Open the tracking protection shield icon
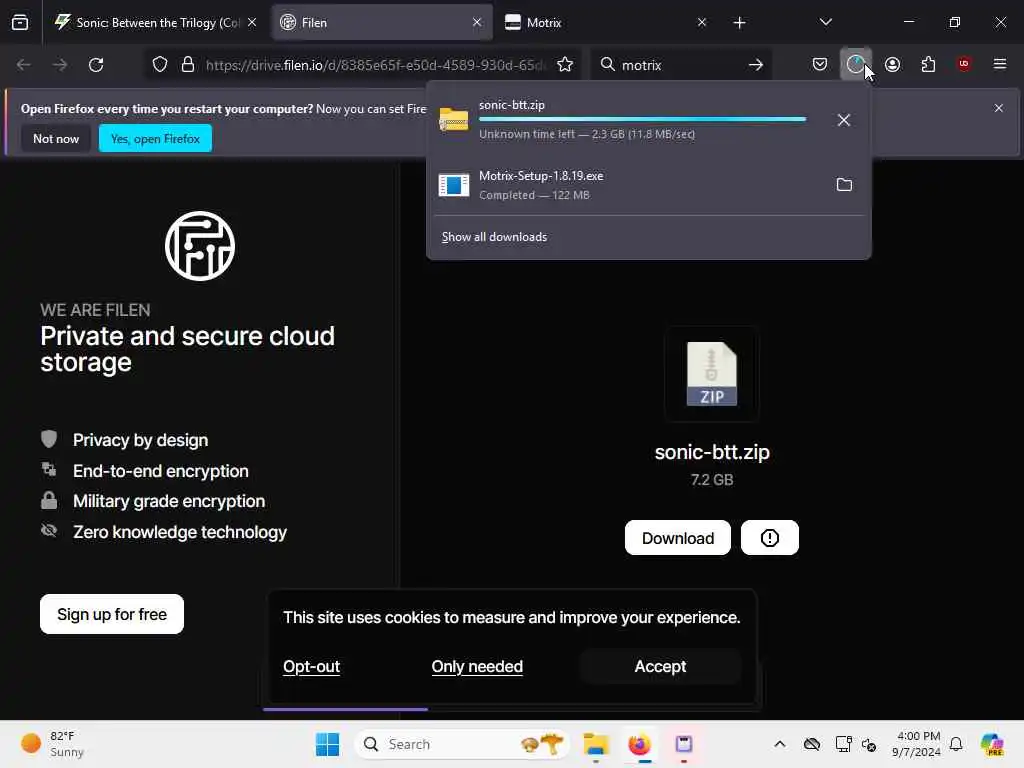 click(160, 65)
